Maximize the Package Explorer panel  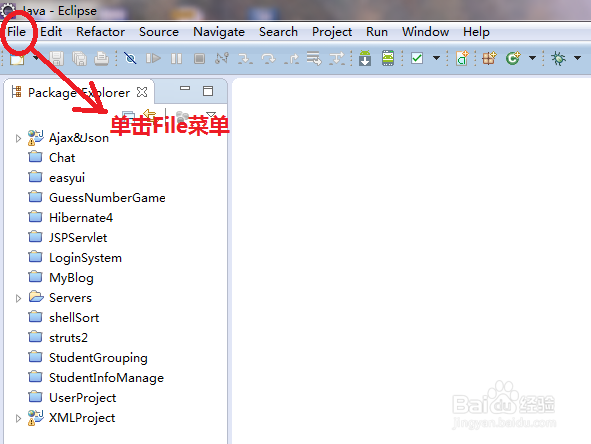click(x=208, y=91)
